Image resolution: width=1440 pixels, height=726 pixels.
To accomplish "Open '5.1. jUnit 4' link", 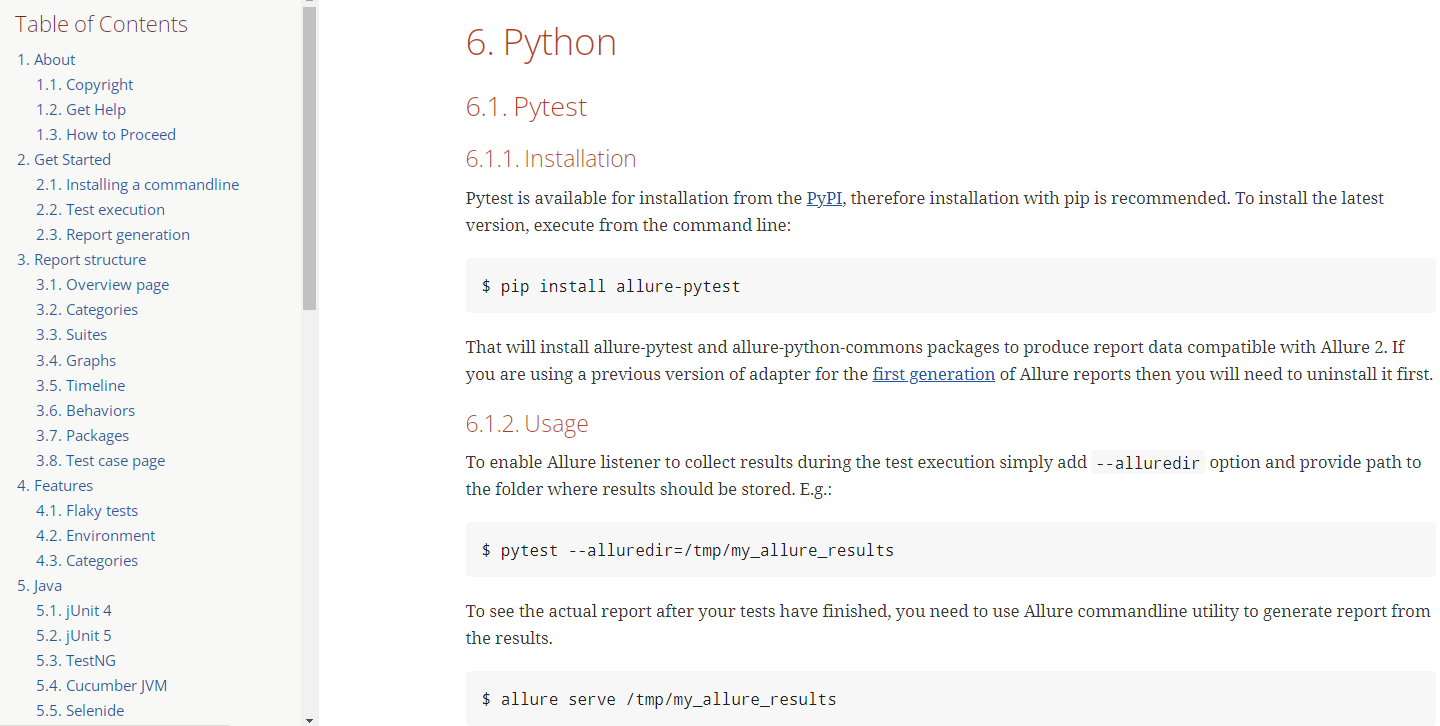I will point(74,610).
